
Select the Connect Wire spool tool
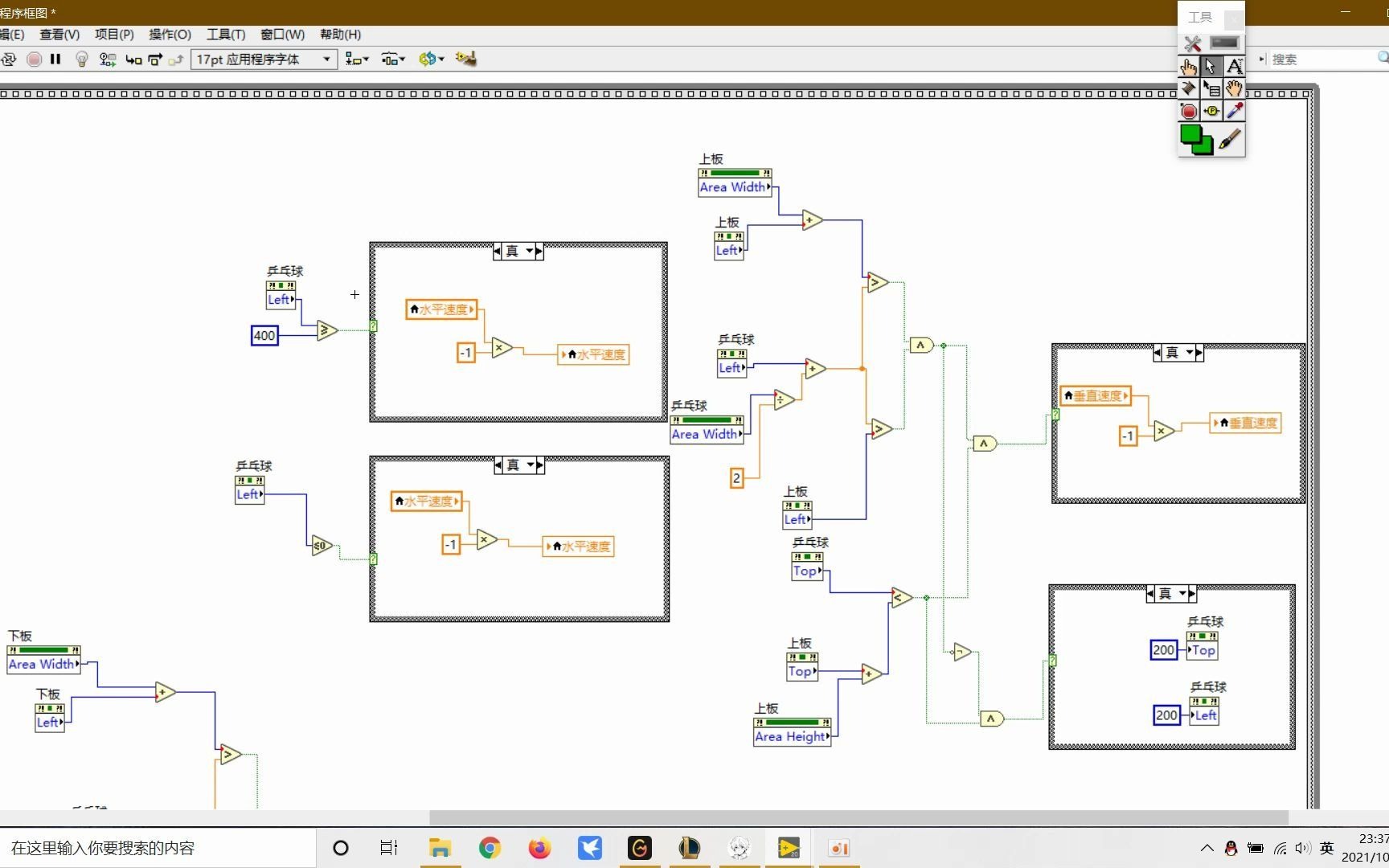[1188, 88]
